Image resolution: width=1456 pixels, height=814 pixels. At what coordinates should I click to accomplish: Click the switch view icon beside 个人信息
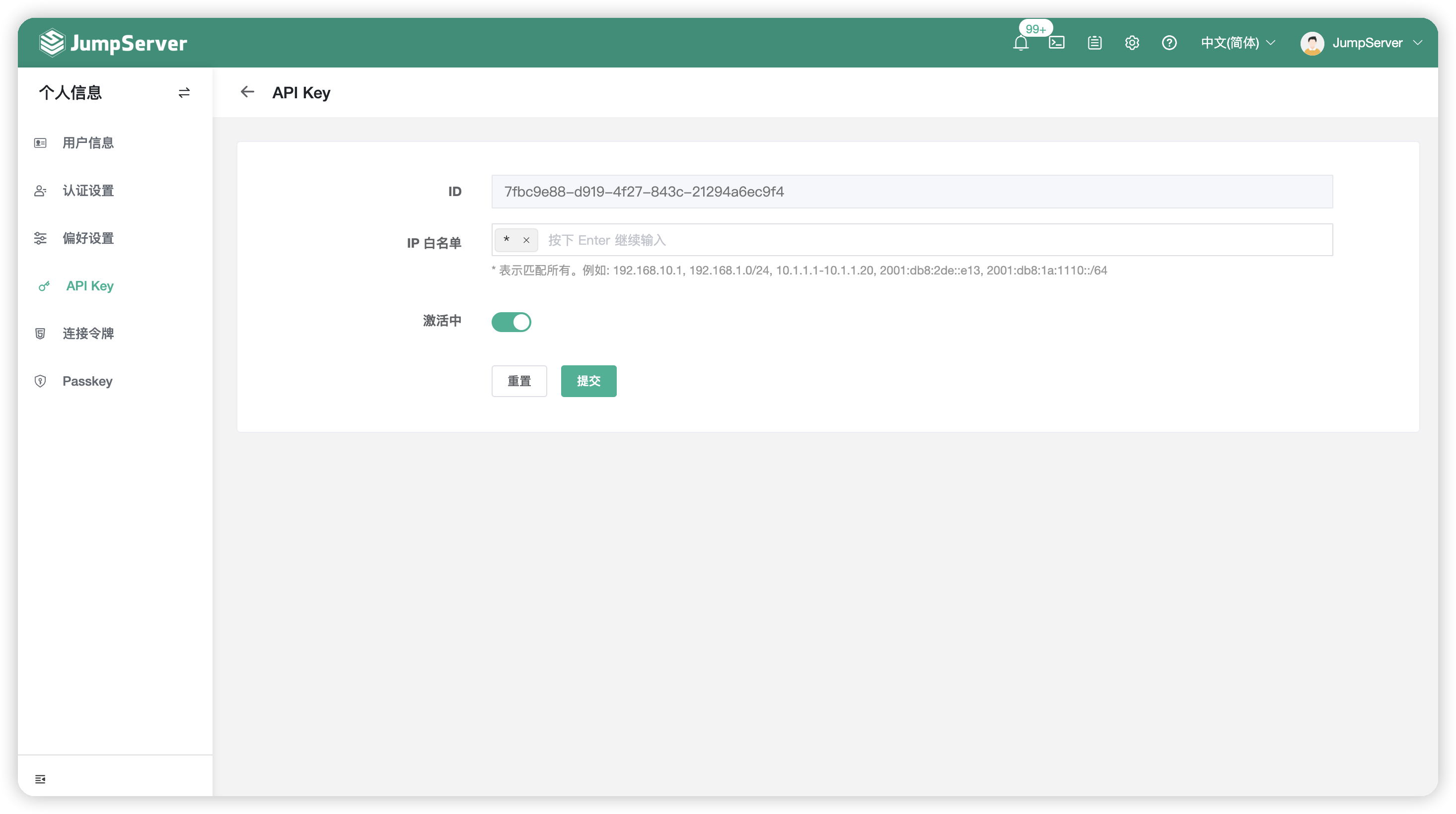coord(184,92)
